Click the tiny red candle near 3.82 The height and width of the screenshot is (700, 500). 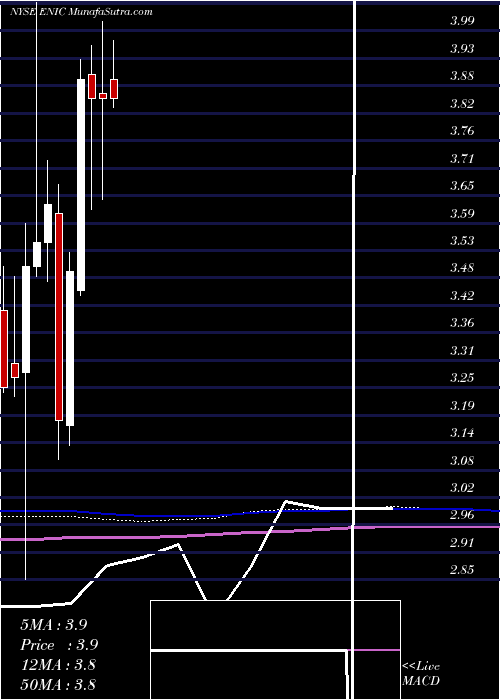(103, 96)
